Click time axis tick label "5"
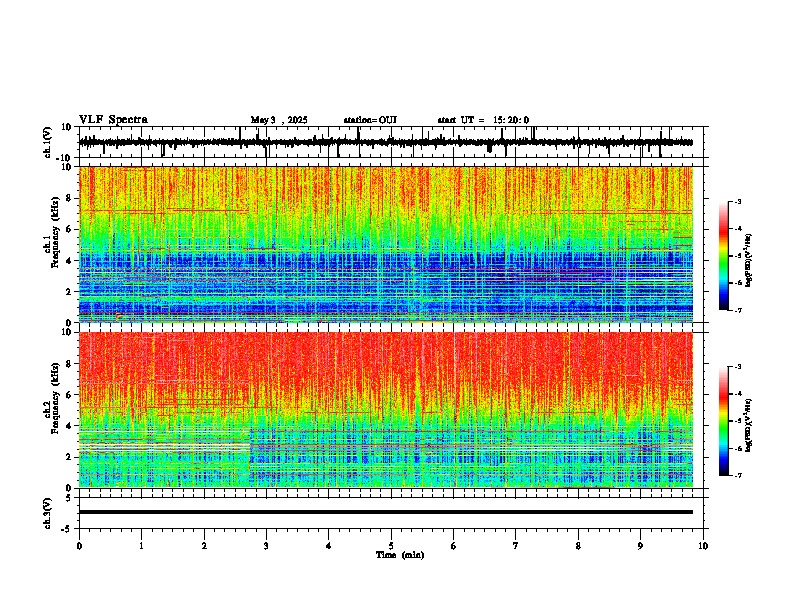Screen dimensions: 792x612 point(391,546)
